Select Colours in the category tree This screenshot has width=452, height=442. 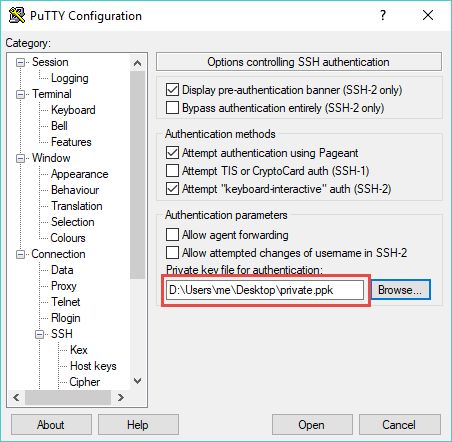pos(68,238)
